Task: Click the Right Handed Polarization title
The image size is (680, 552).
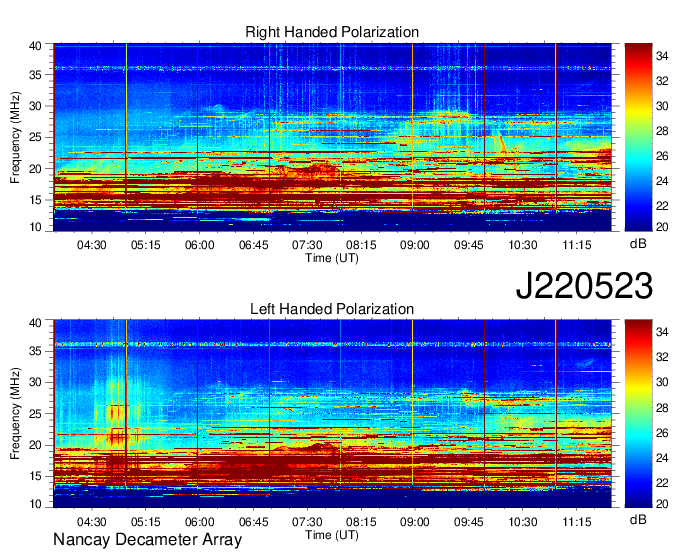Action: click(x=332, y=32)
